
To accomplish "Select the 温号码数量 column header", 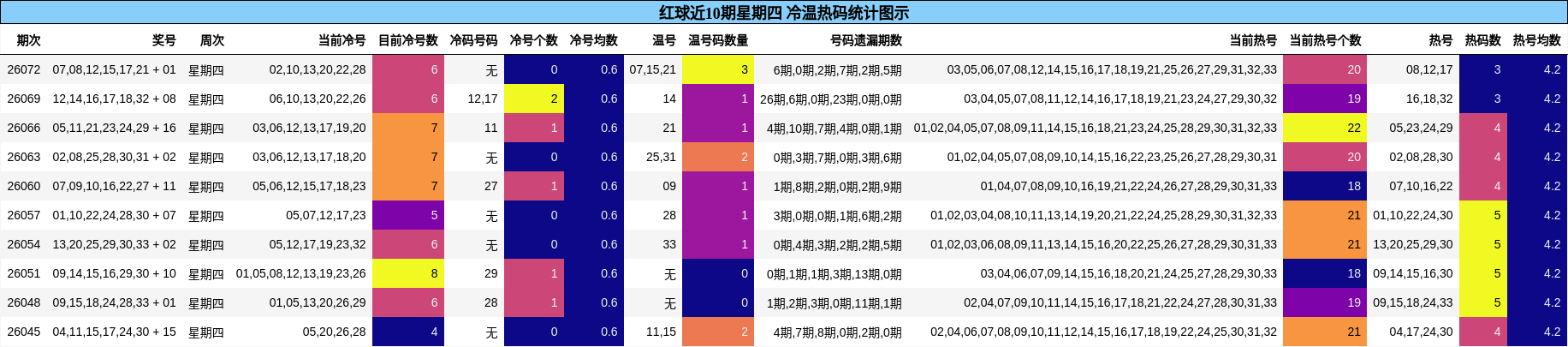I will click(x=718, y=40).
